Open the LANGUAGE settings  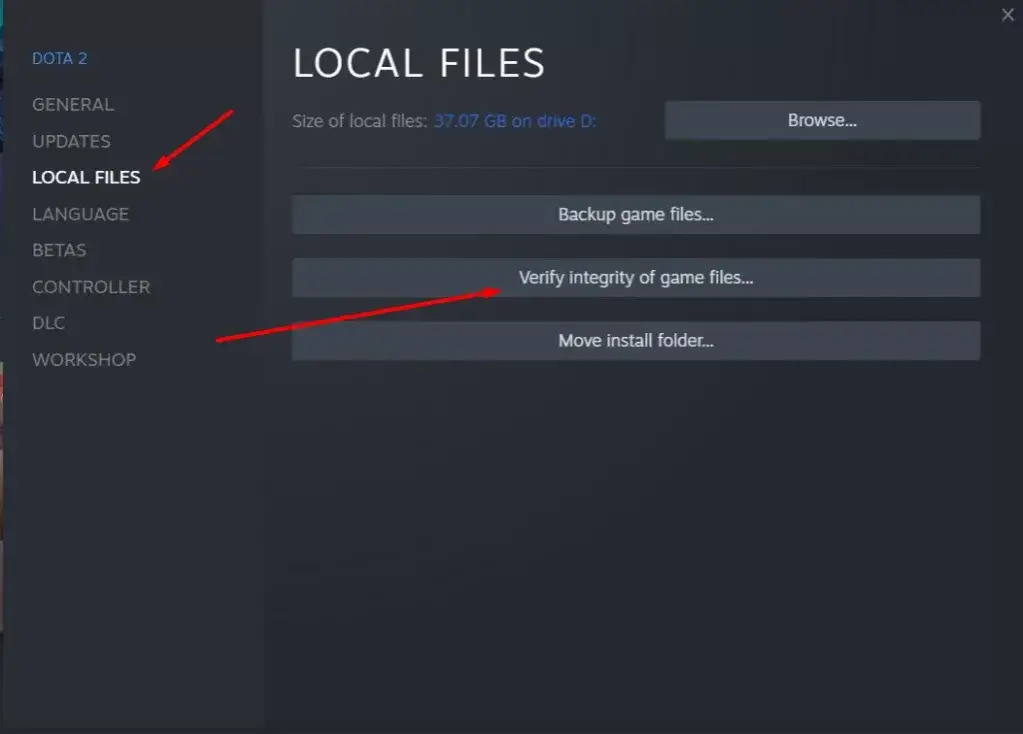pos(80,213)
